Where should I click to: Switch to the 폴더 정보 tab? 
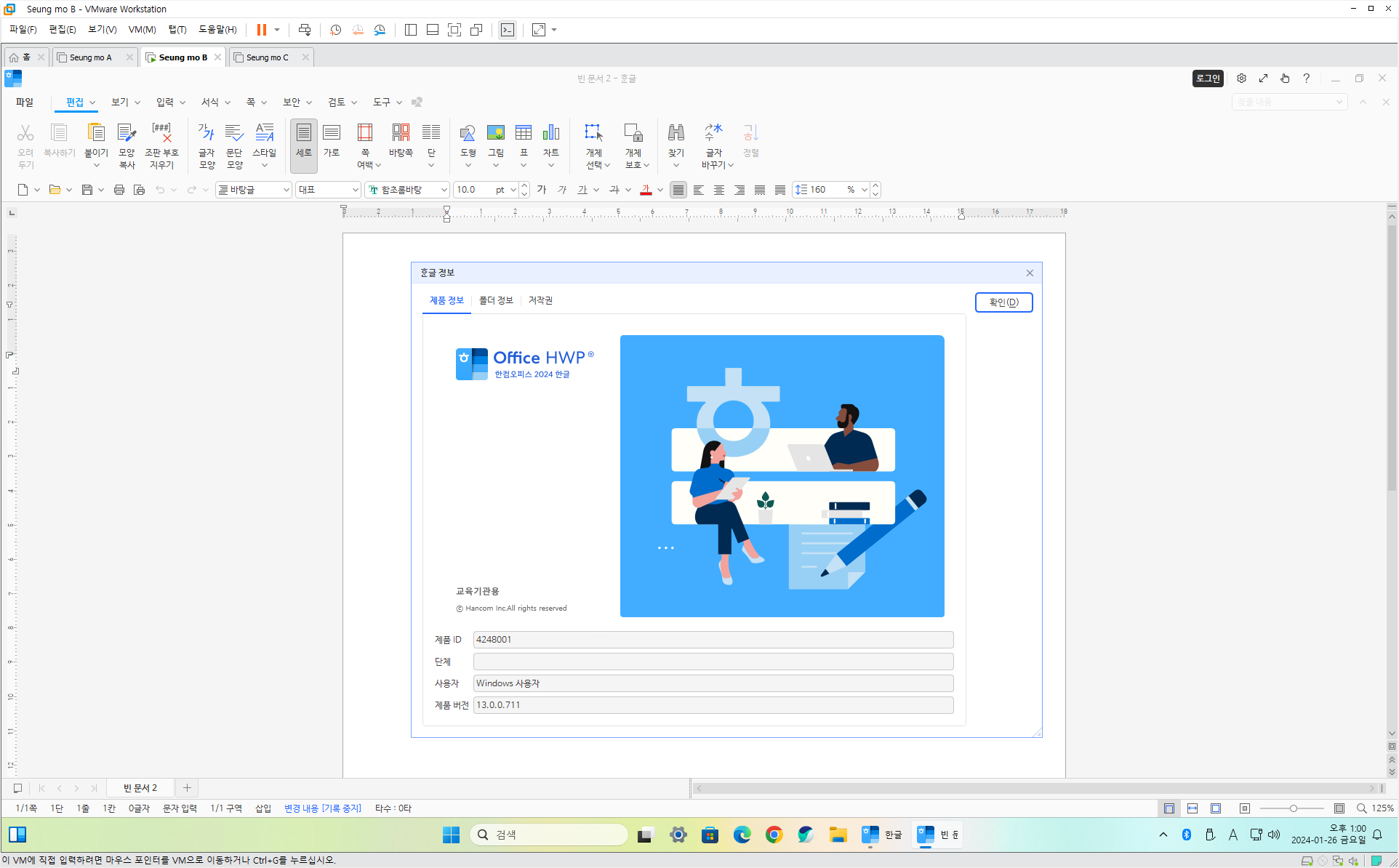point(496,300)
